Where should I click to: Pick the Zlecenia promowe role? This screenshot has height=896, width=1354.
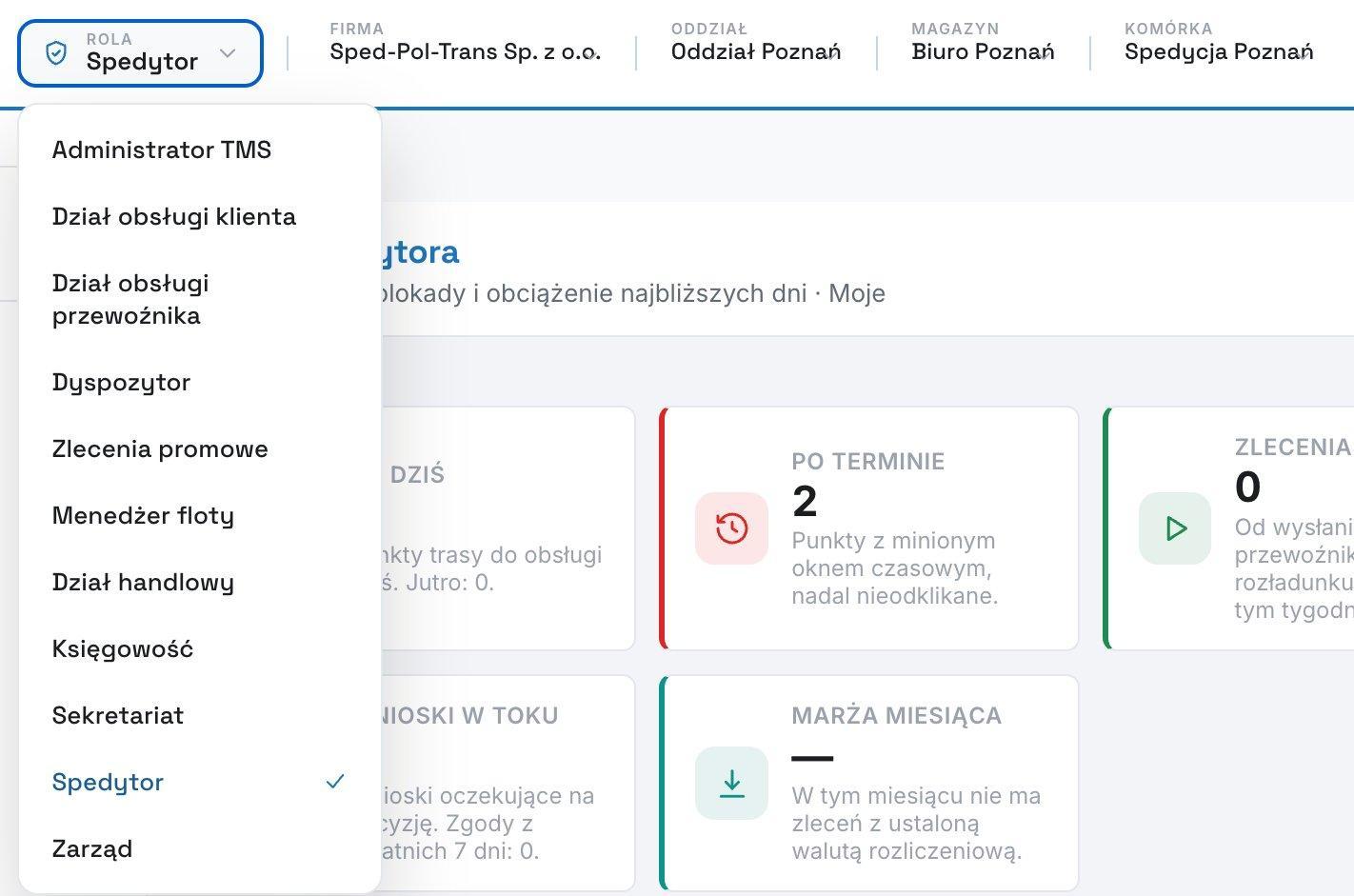199,448
